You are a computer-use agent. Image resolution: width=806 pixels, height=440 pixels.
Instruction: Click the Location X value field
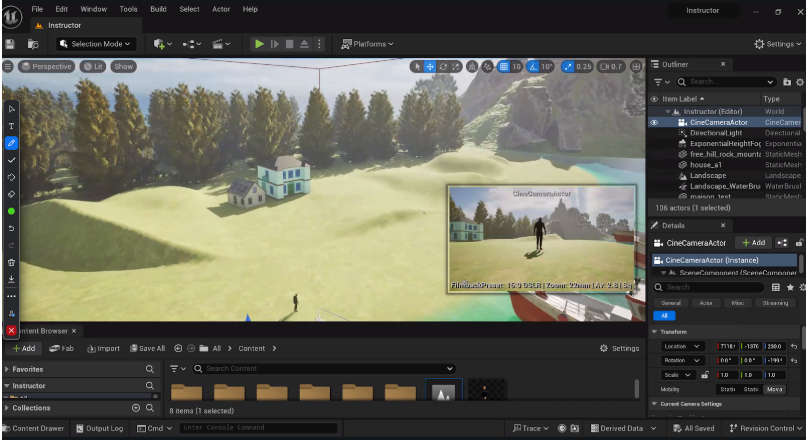point(727,346)
